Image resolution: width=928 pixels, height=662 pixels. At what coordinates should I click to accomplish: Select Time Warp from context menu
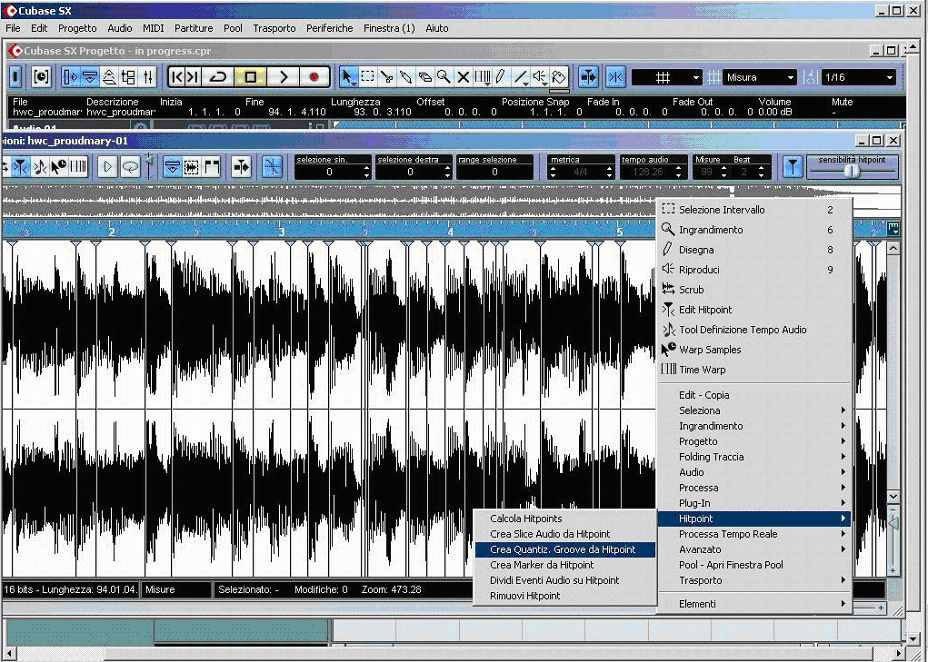pos(702,370)
